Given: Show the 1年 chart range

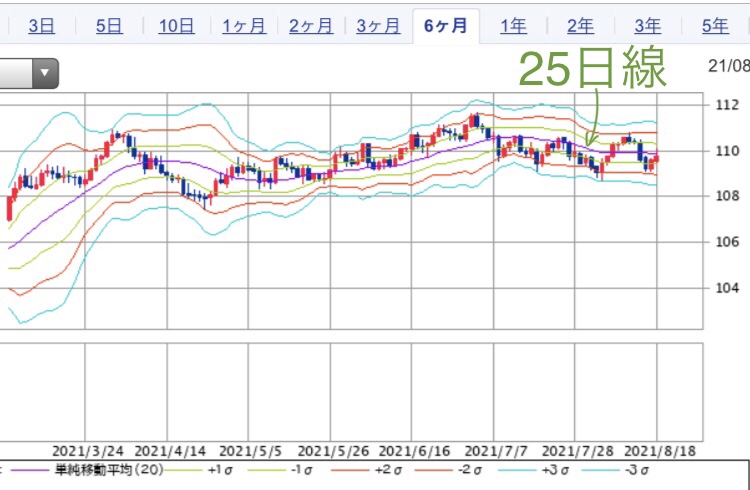Looking at the screenshot, I should click(x=513, y=26).
